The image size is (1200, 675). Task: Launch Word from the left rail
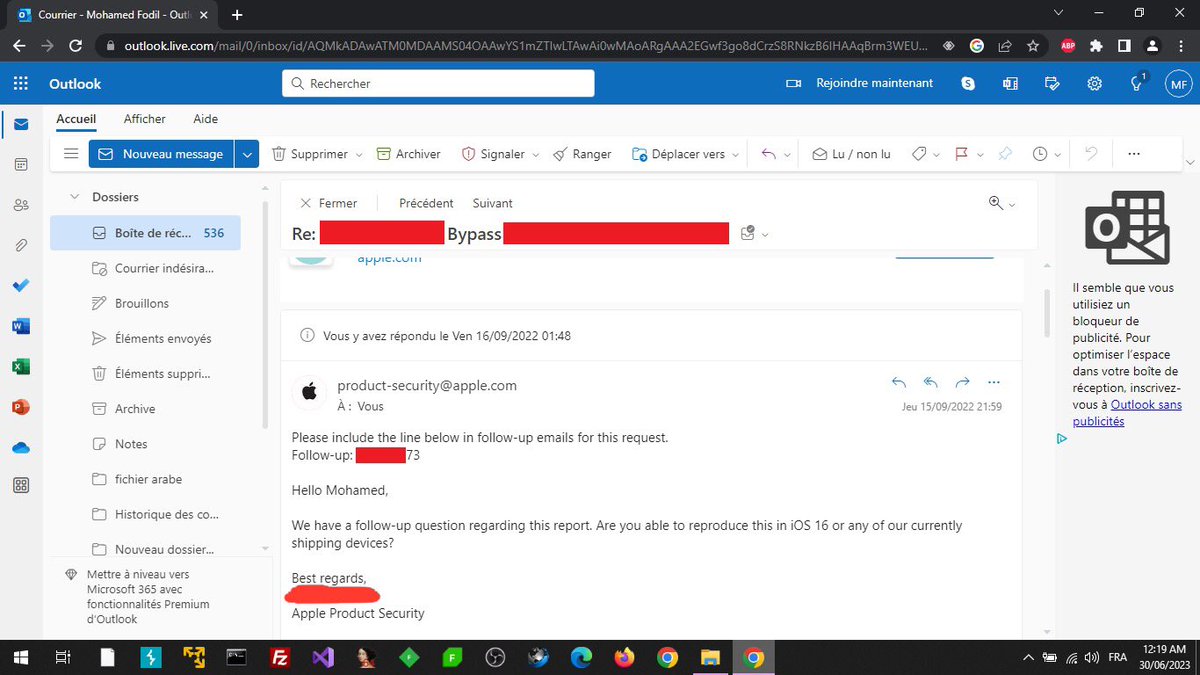pyautogui.click(x=20, y=326)
